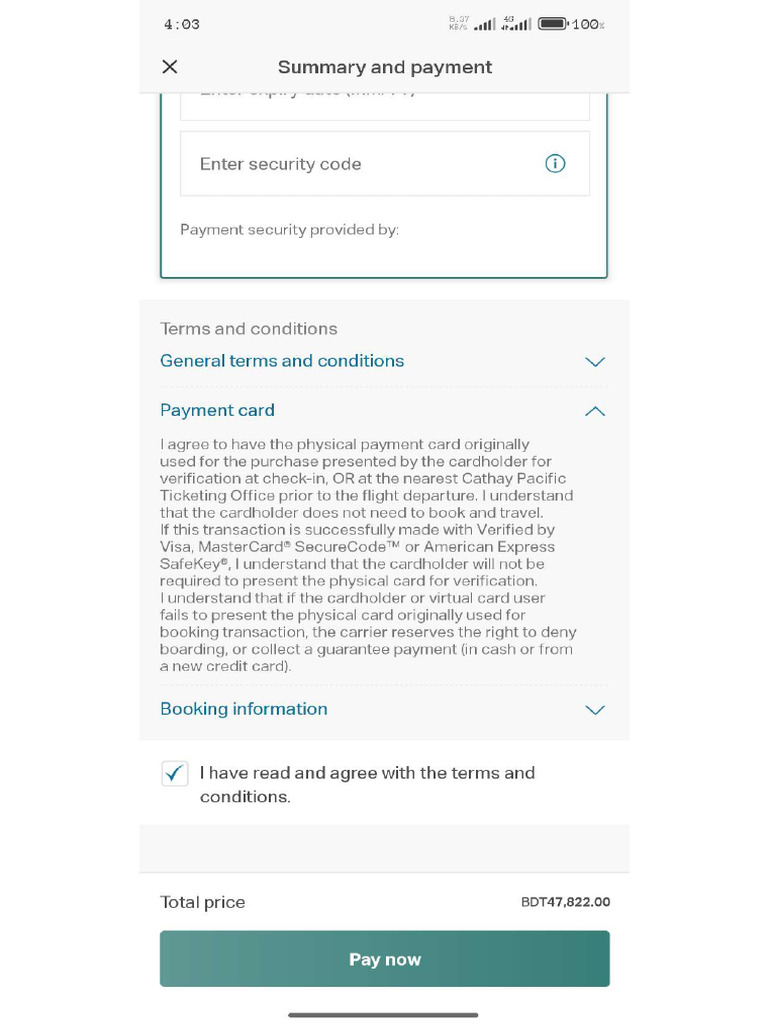Tap the 'I have read and agree' label

click(x=367, y=784)
